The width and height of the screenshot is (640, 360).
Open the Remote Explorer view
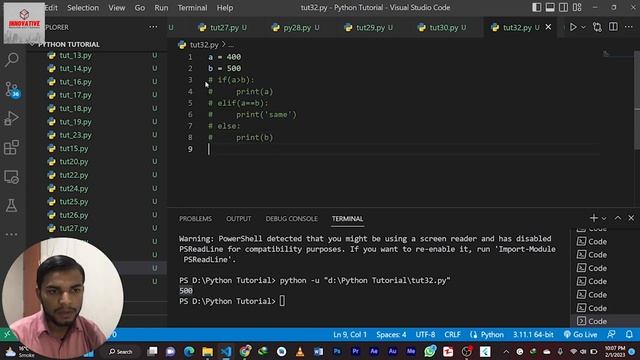point(11,177)
